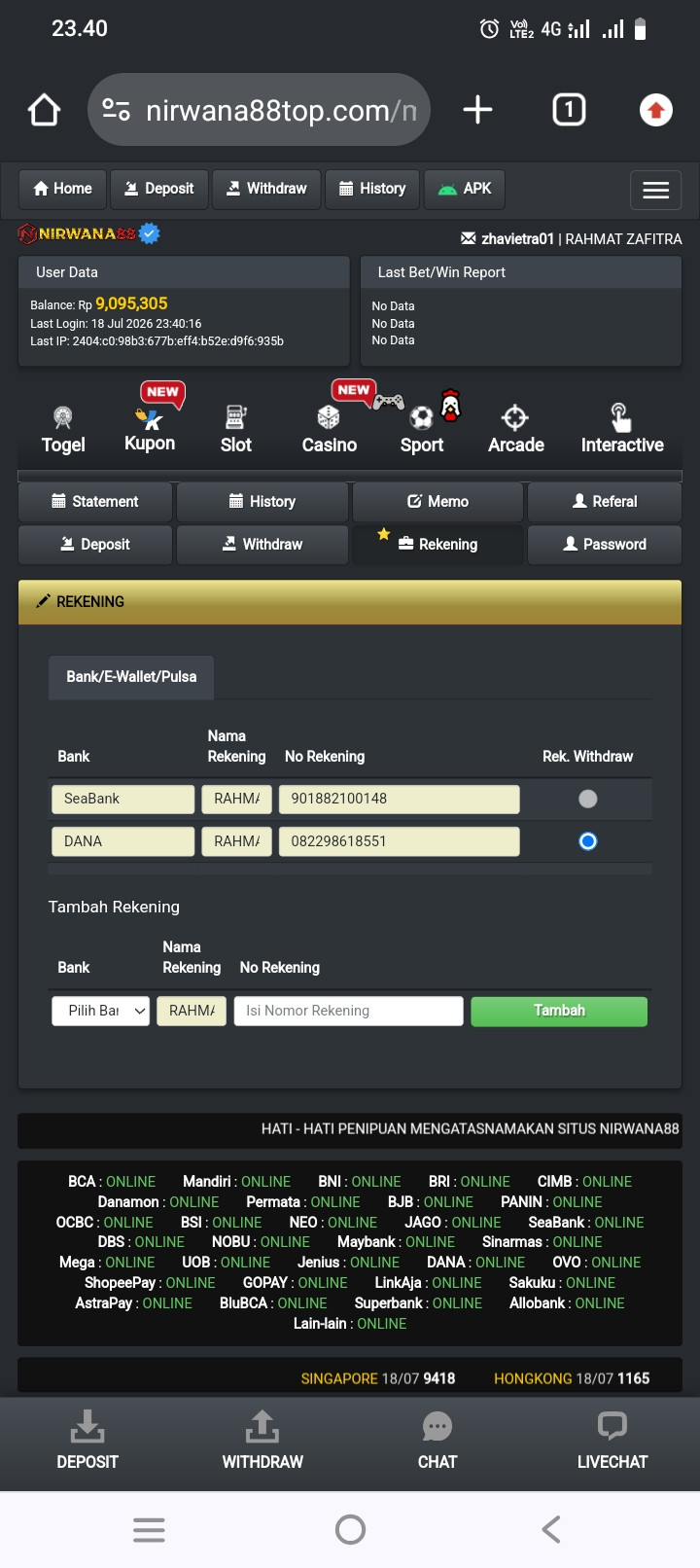The image size is (700, 1568).
Task: Open a new tab with plus icon
Action: point(477,110)
